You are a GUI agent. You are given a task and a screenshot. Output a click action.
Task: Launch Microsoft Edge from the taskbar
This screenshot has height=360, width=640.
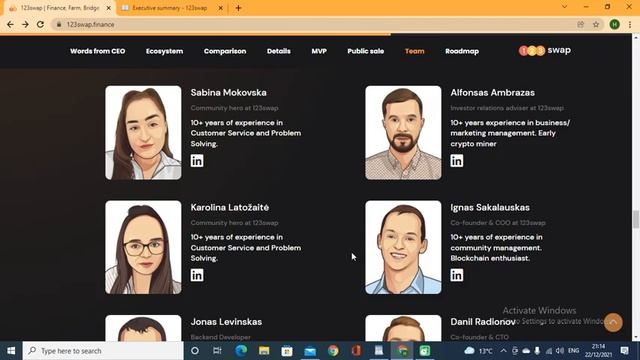[241, 351]
